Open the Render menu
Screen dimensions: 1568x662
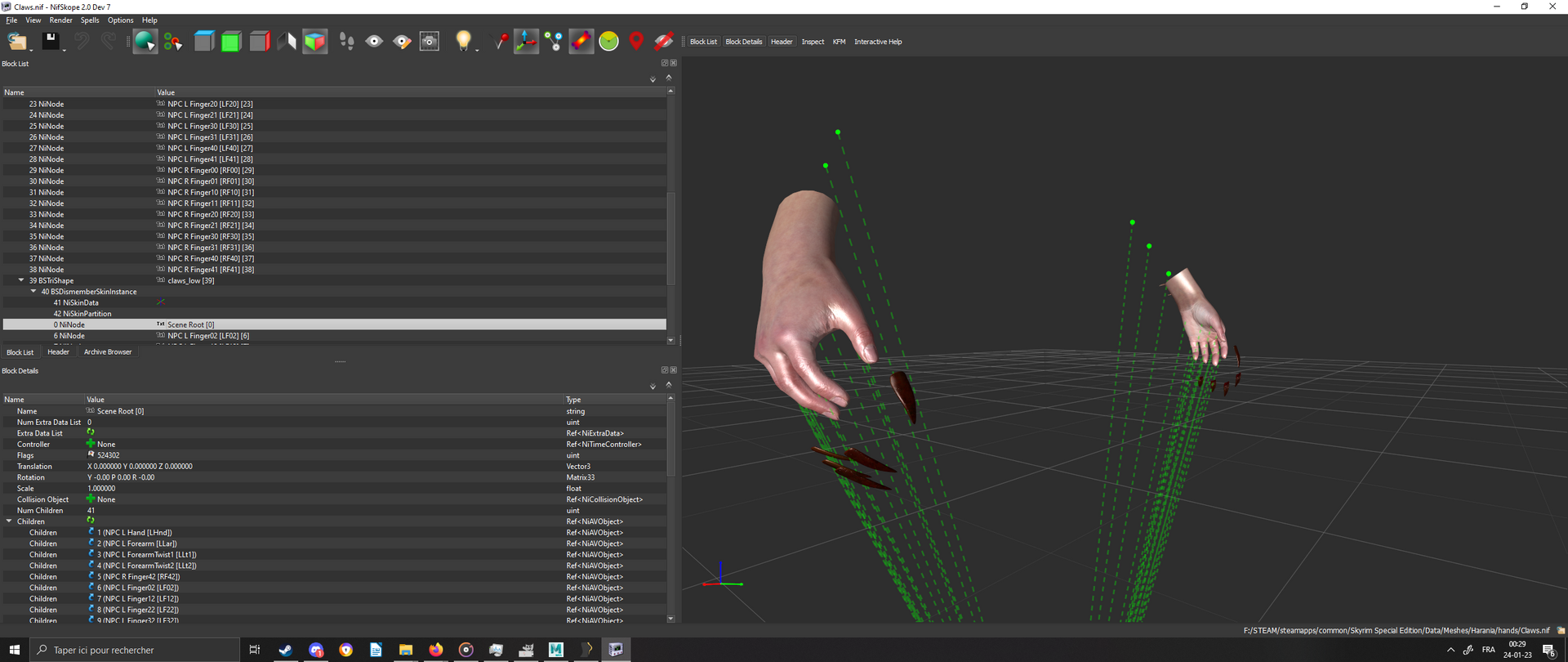click(x=60, y=20)
